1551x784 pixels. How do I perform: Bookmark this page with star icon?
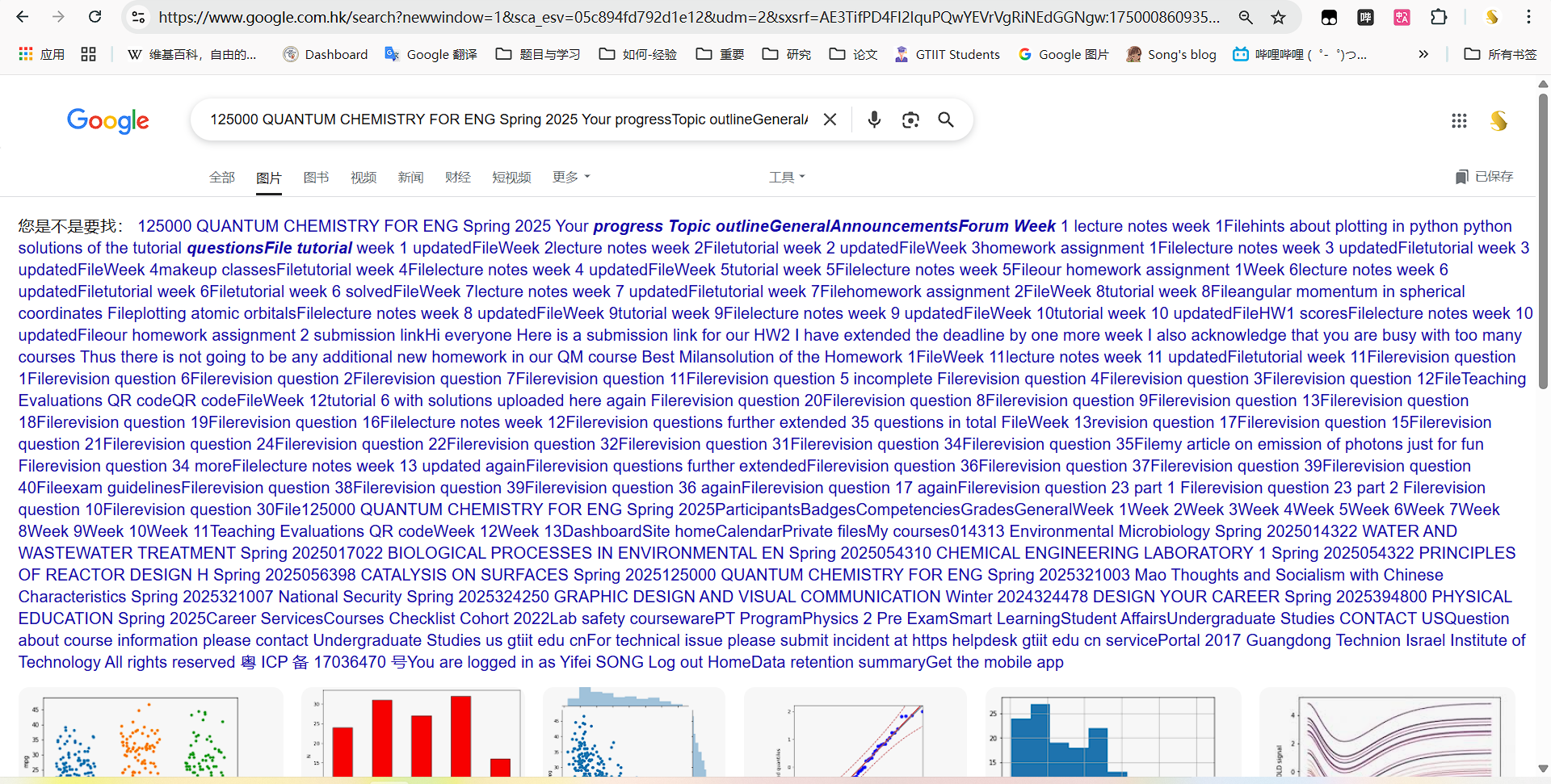pyautogui.click(x=1278, y=17)
